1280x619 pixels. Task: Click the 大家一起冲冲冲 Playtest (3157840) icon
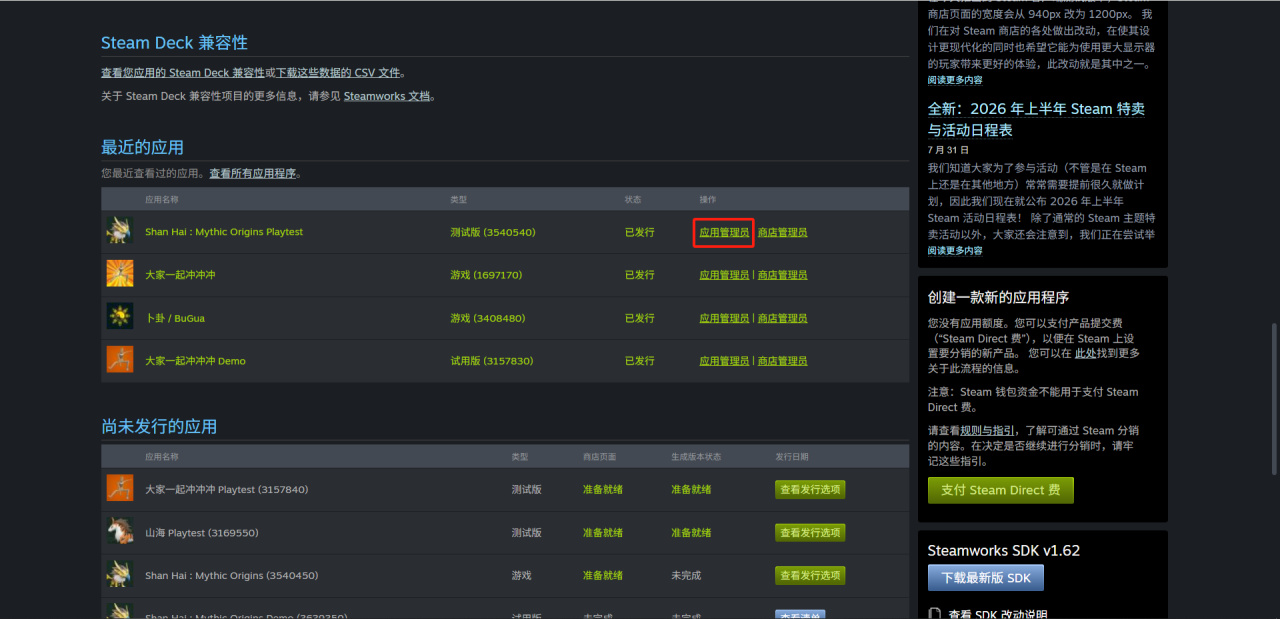coord(120,489)
